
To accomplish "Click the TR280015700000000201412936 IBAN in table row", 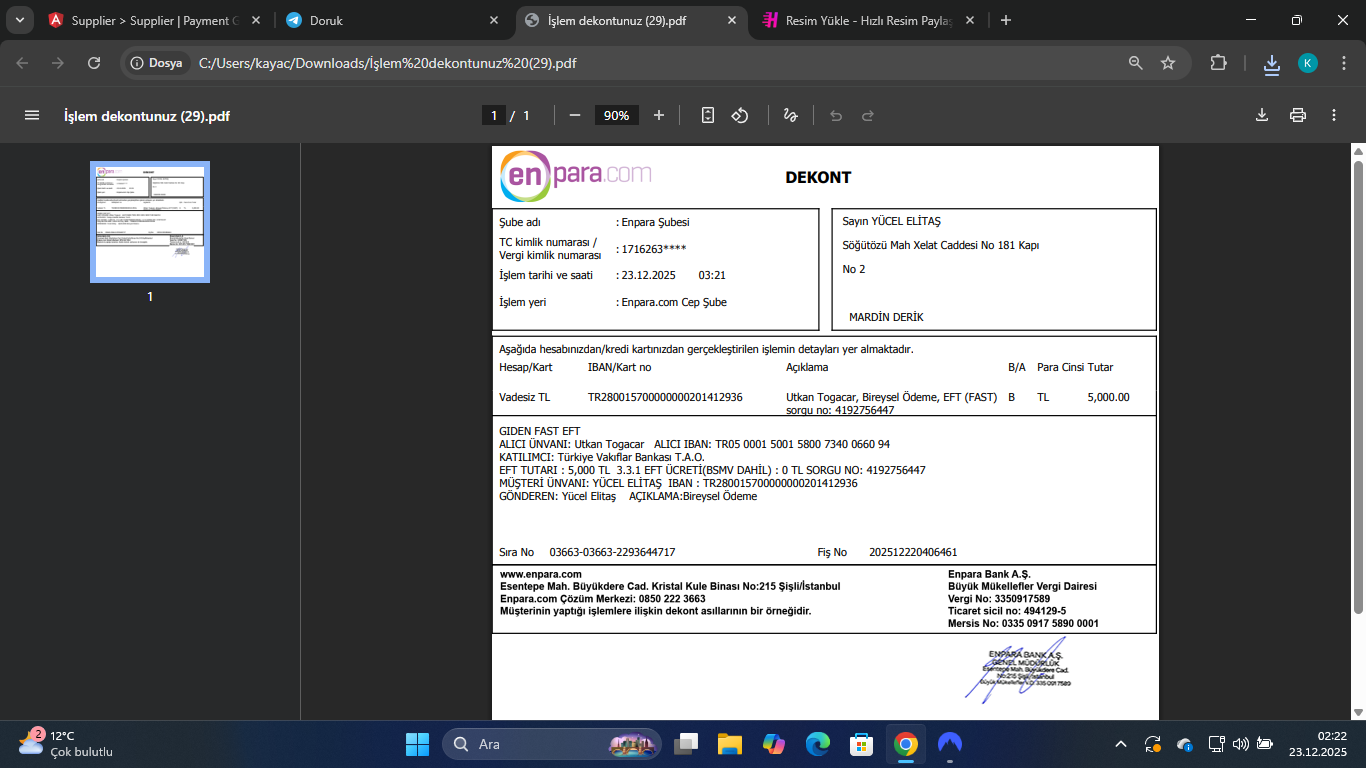I will point(665,397).
